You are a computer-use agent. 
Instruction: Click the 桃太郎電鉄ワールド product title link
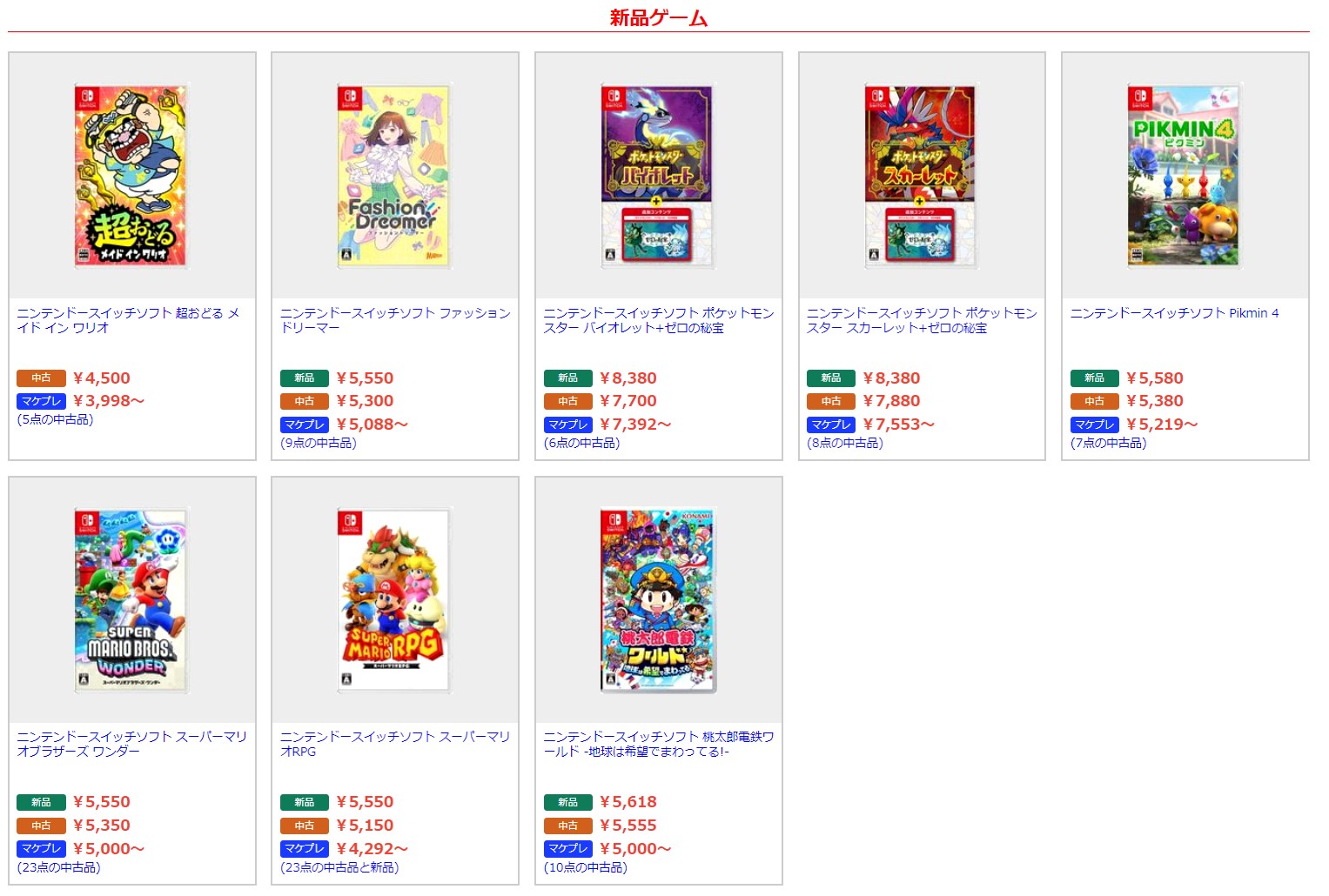(x=659, y=744)
